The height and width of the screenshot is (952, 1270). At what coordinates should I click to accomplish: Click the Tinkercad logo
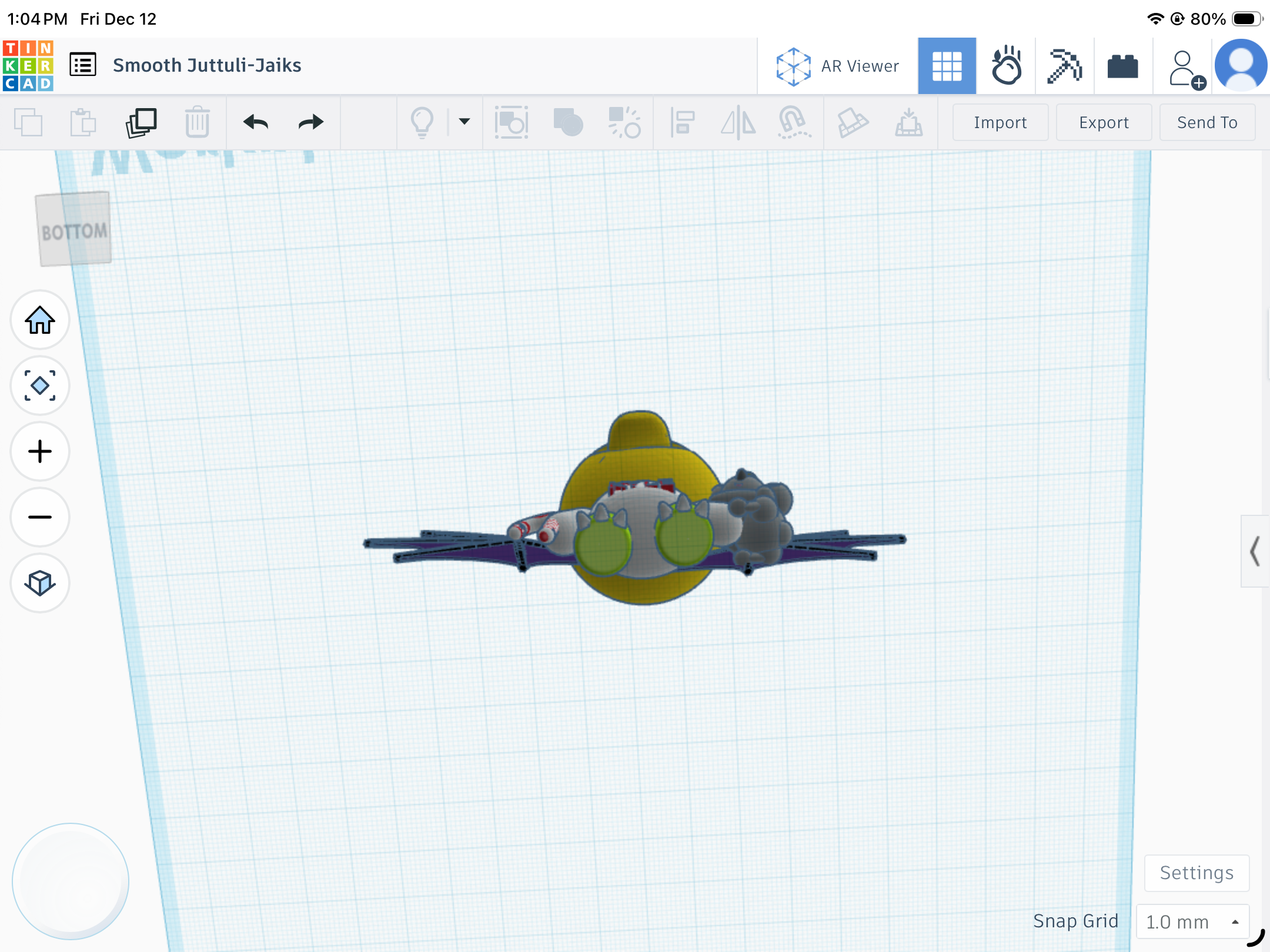pyautogui.click(x=28, y=65)
